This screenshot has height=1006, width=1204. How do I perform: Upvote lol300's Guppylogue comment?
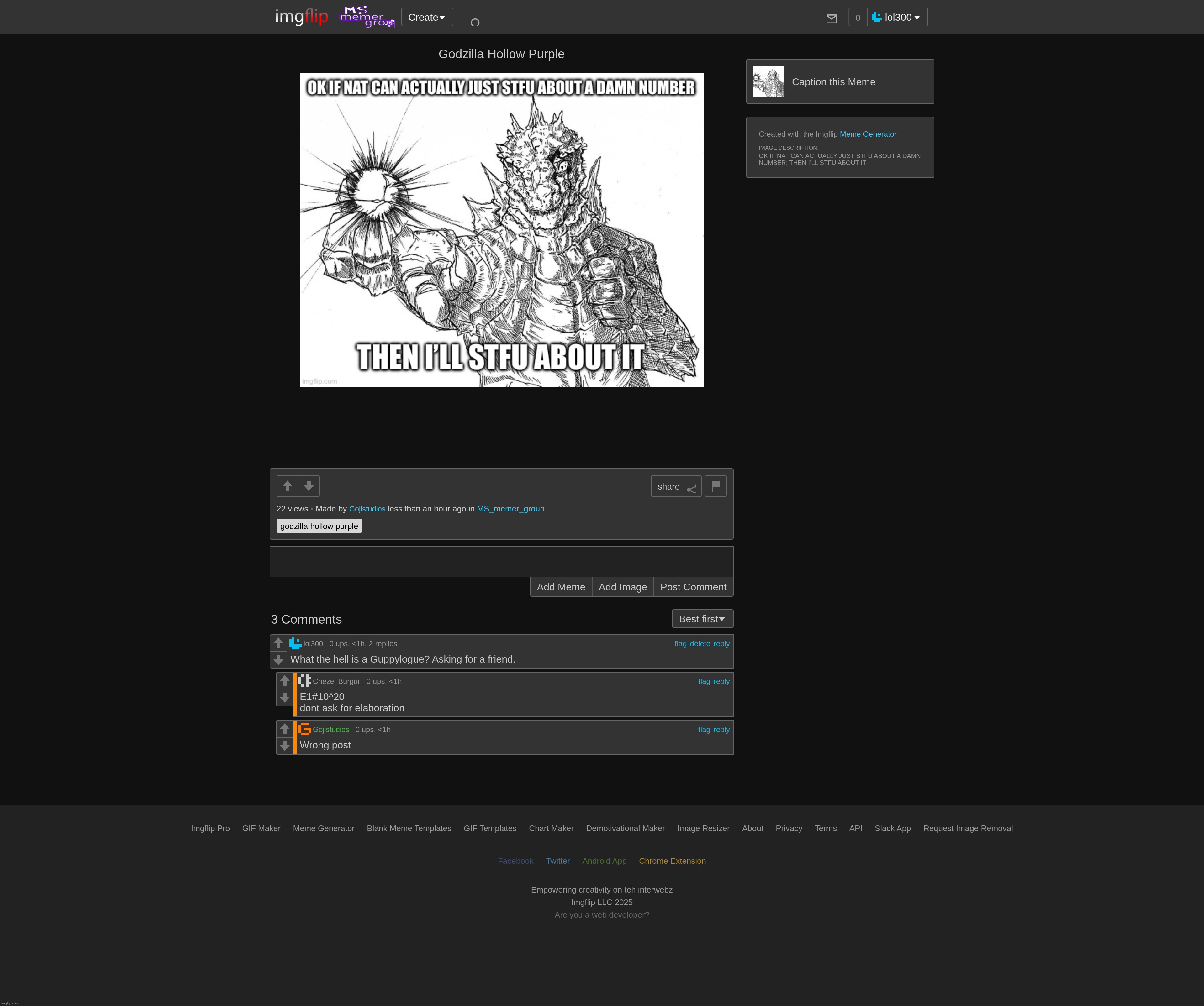[x=278, y=643]
